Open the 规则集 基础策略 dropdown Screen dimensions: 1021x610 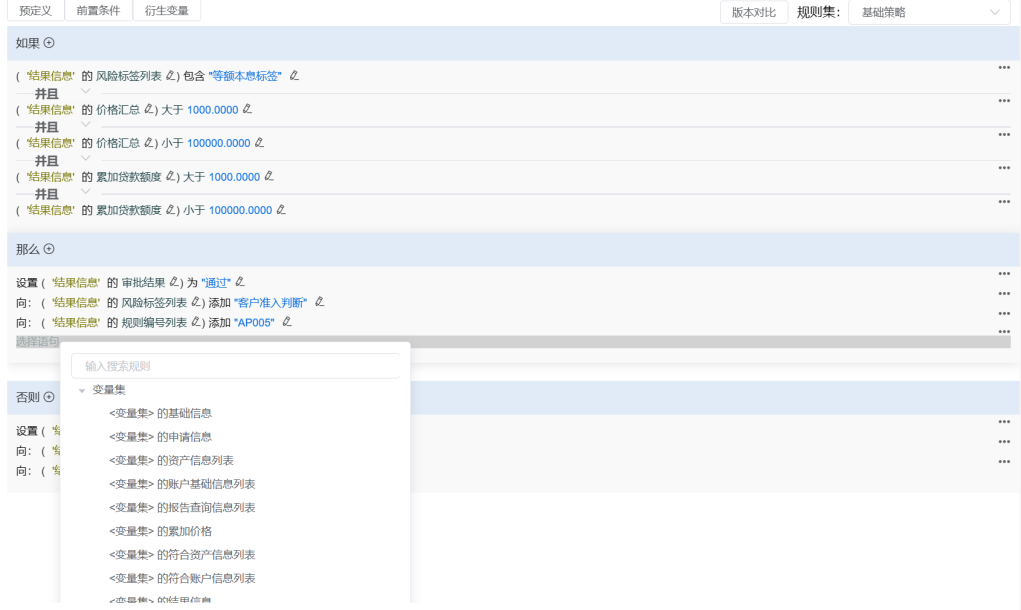coord(929,12)
